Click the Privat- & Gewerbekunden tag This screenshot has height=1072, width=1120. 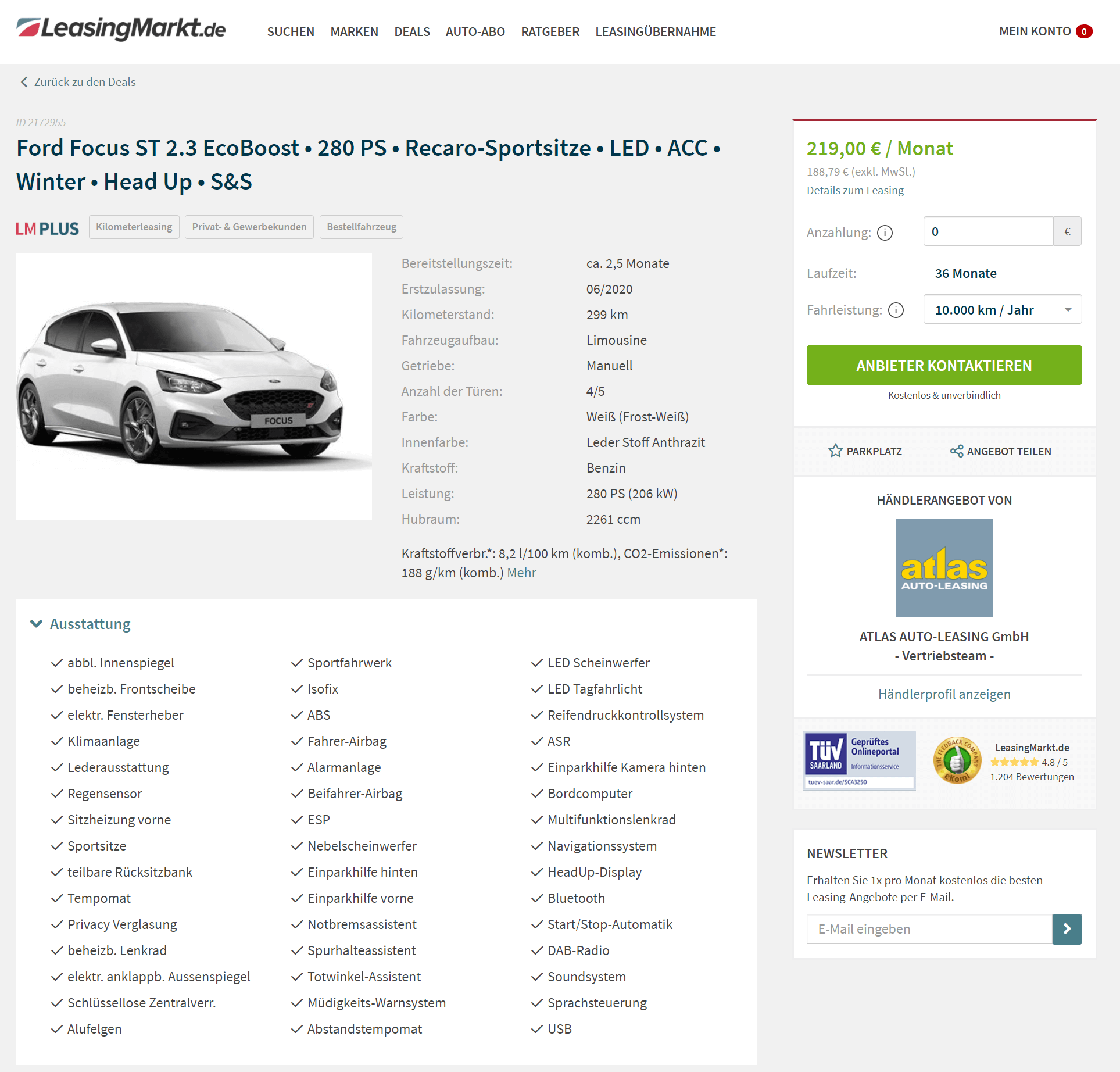coord(249,227)
